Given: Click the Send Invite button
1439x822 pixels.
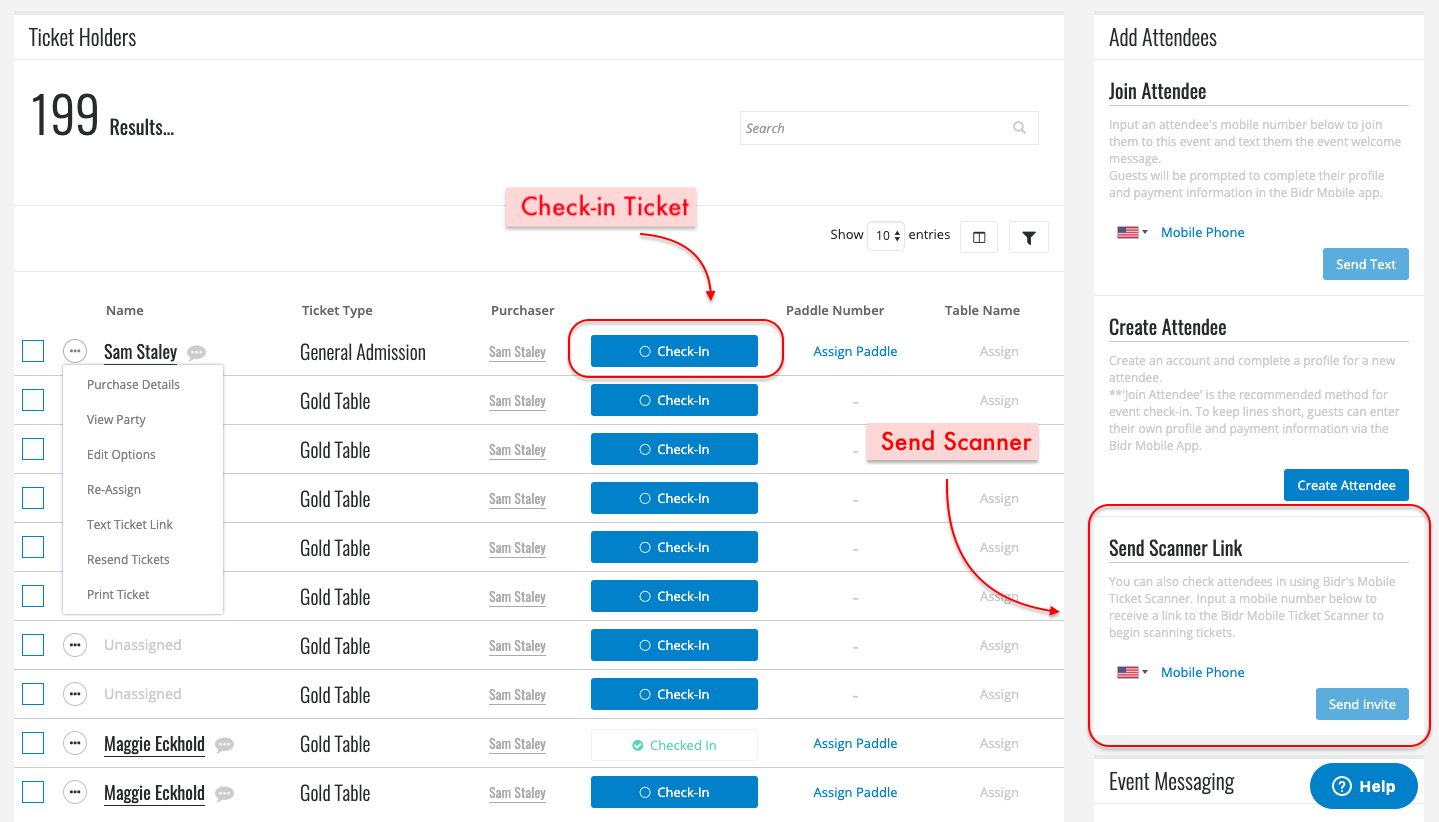Looking at the screenshot, I should [x=1362, y=704].
